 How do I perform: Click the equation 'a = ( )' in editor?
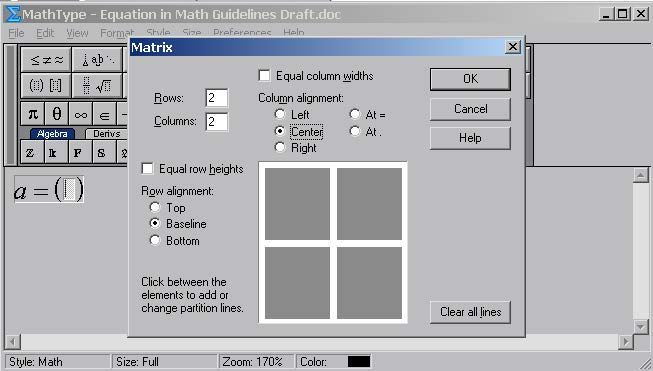click(x=49, y=190)
